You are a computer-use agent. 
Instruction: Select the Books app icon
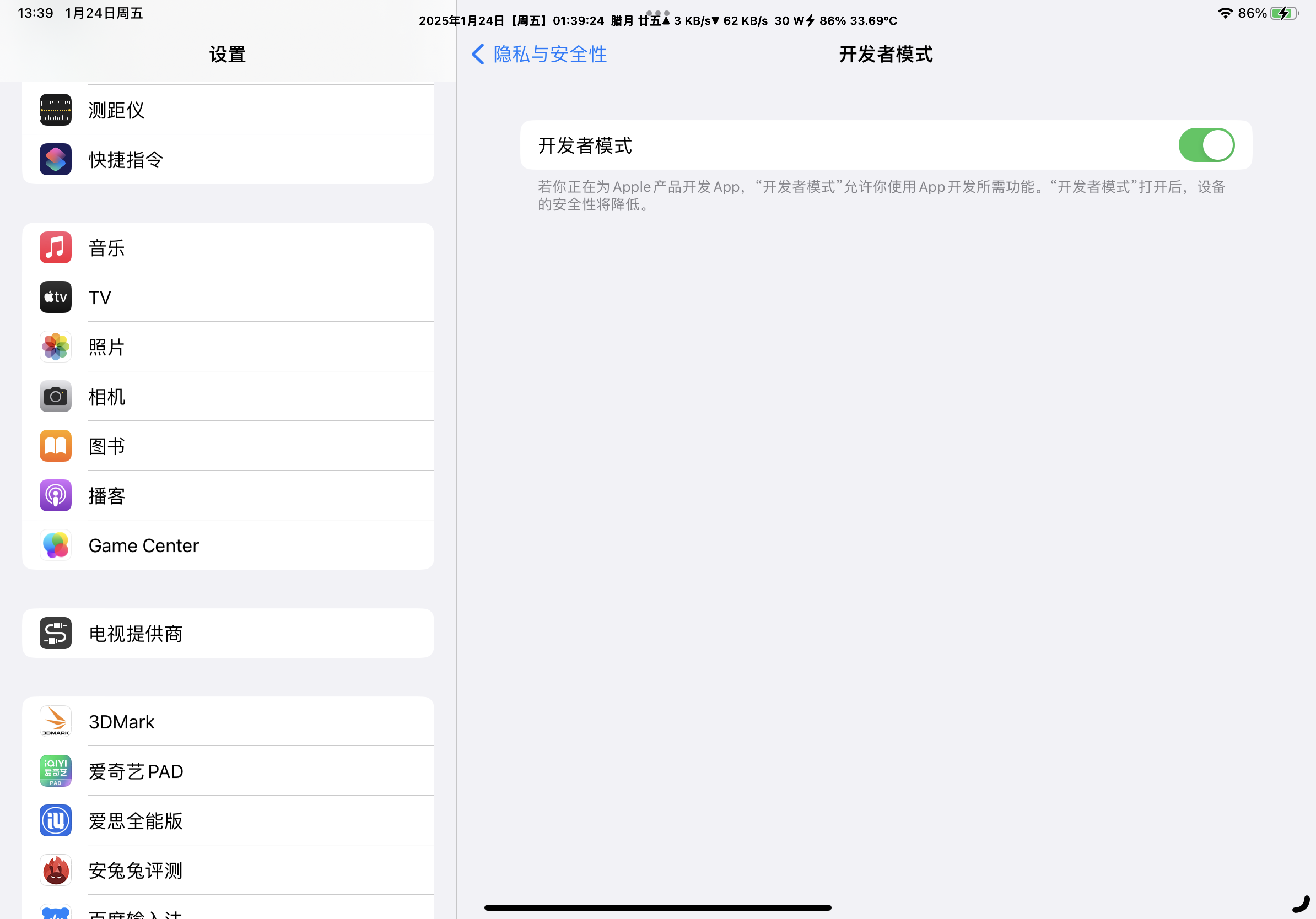56,446
